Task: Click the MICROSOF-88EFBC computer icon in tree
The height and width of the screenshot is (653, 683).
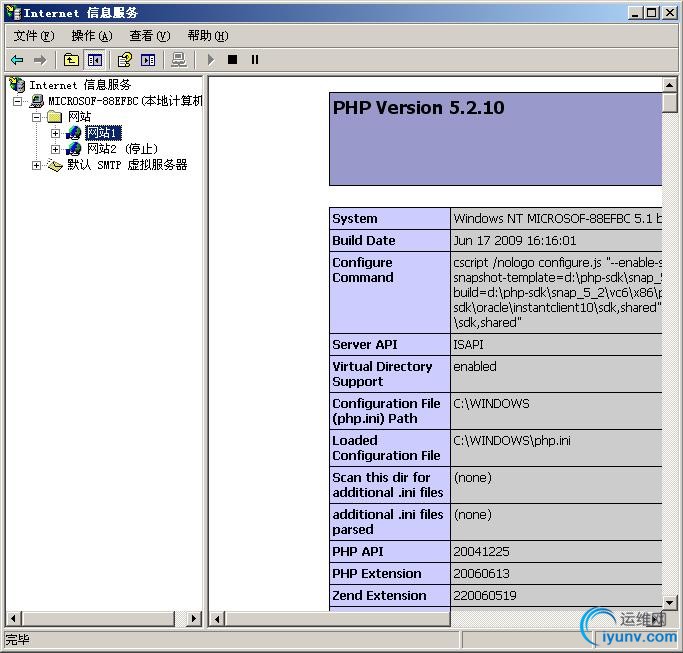Action: pos(37,101)
